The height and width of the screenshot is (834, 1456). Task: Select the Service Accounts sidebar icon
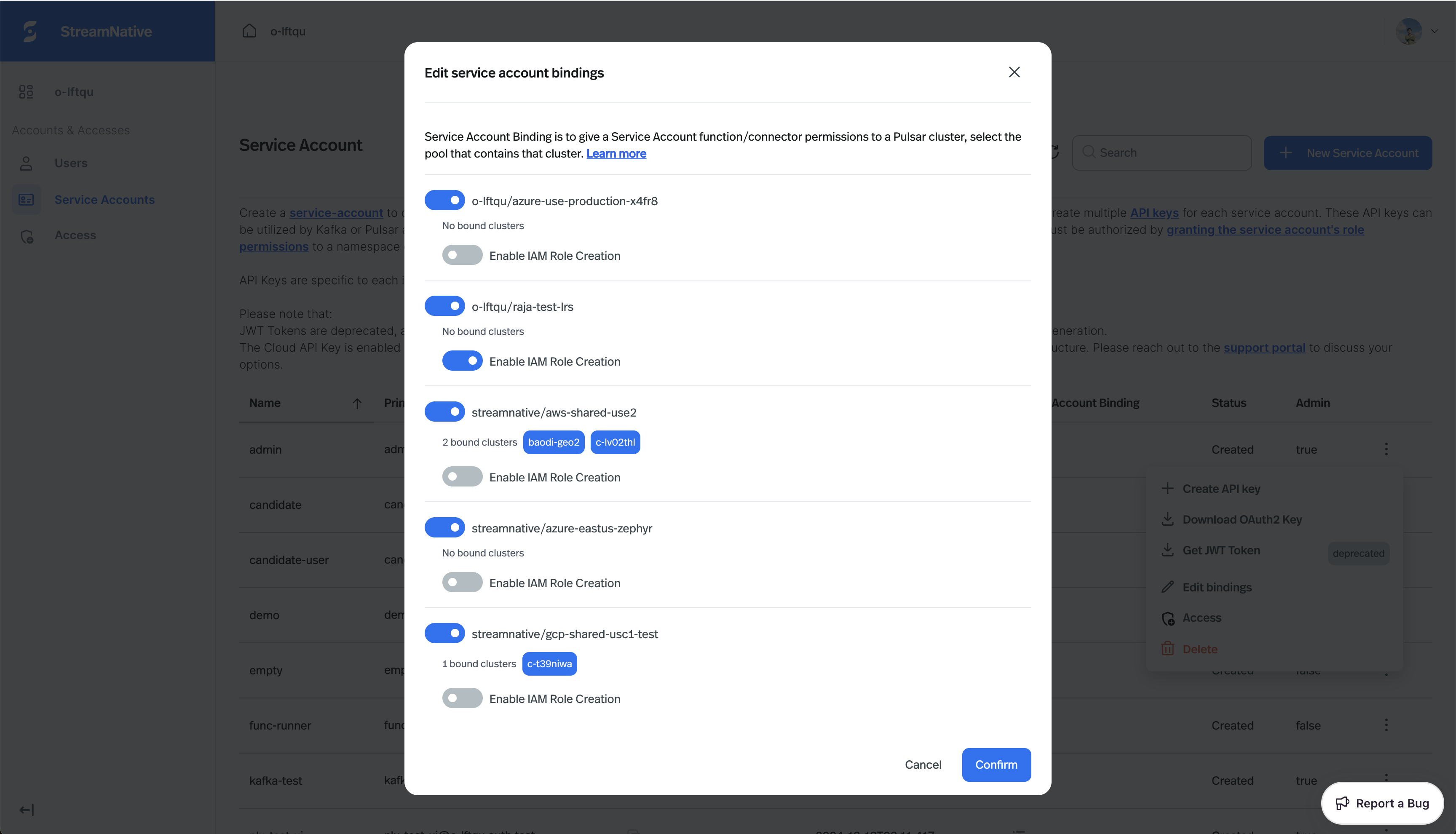pos(27,199)
